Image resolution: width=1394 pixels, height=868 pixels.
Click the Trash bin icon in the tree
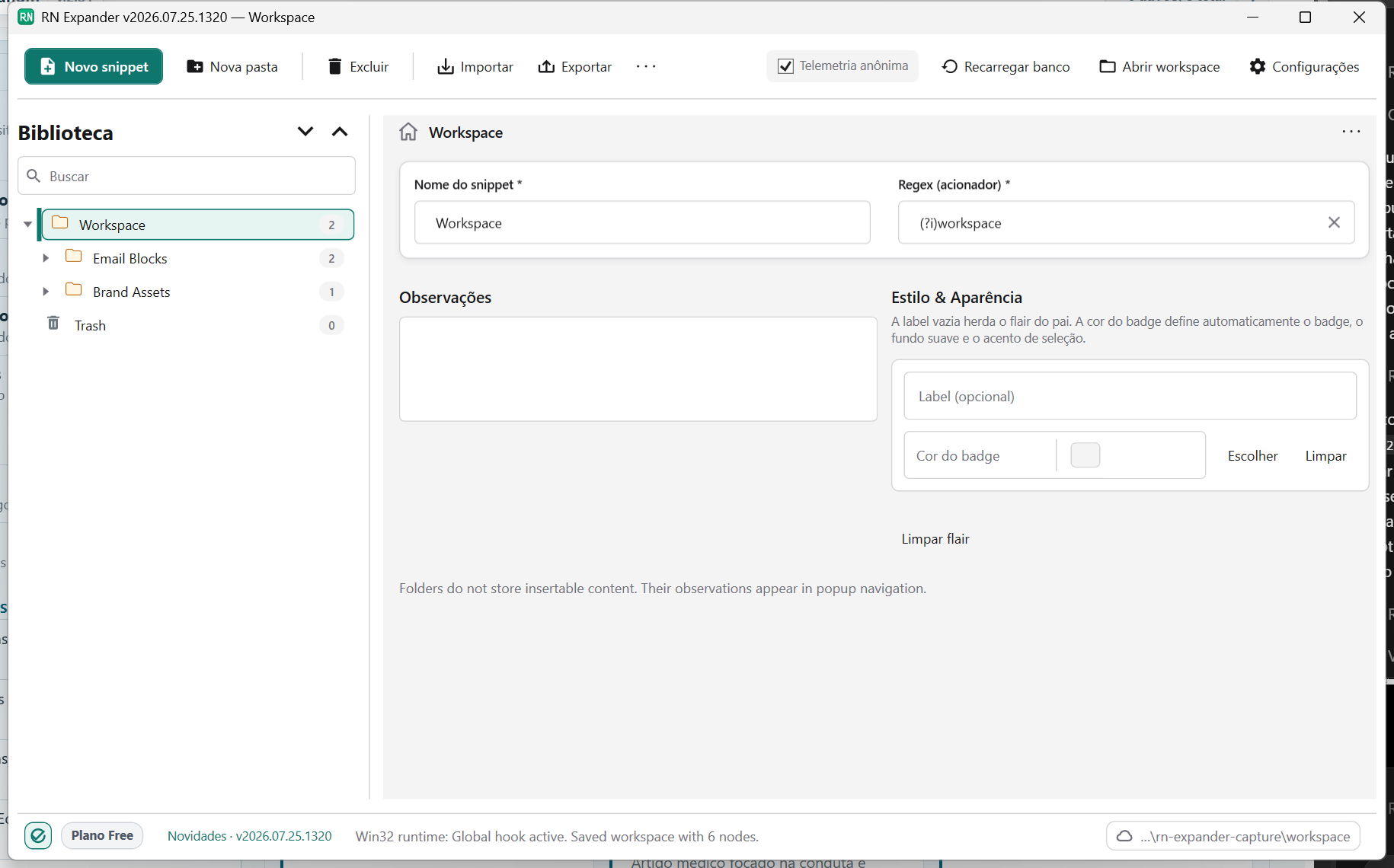point(53,324)
